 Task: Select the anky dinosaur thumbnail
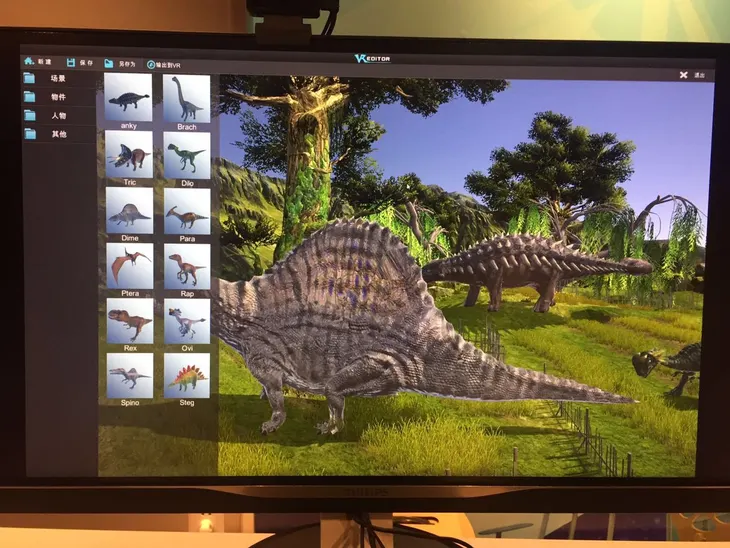coord(129,98)
